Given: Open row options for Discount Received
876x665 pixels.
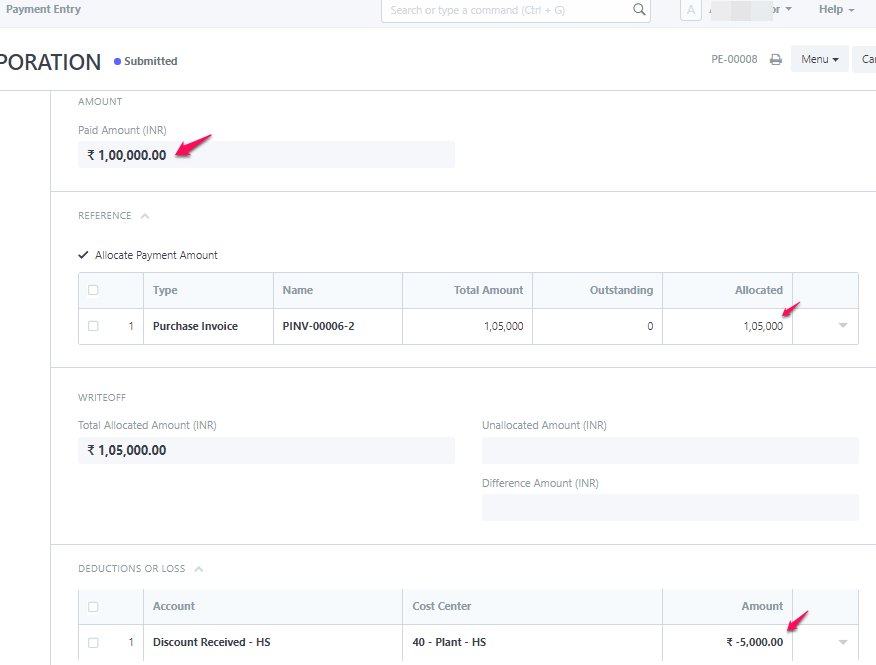Looking at the screenshot, I should (843, 642).
